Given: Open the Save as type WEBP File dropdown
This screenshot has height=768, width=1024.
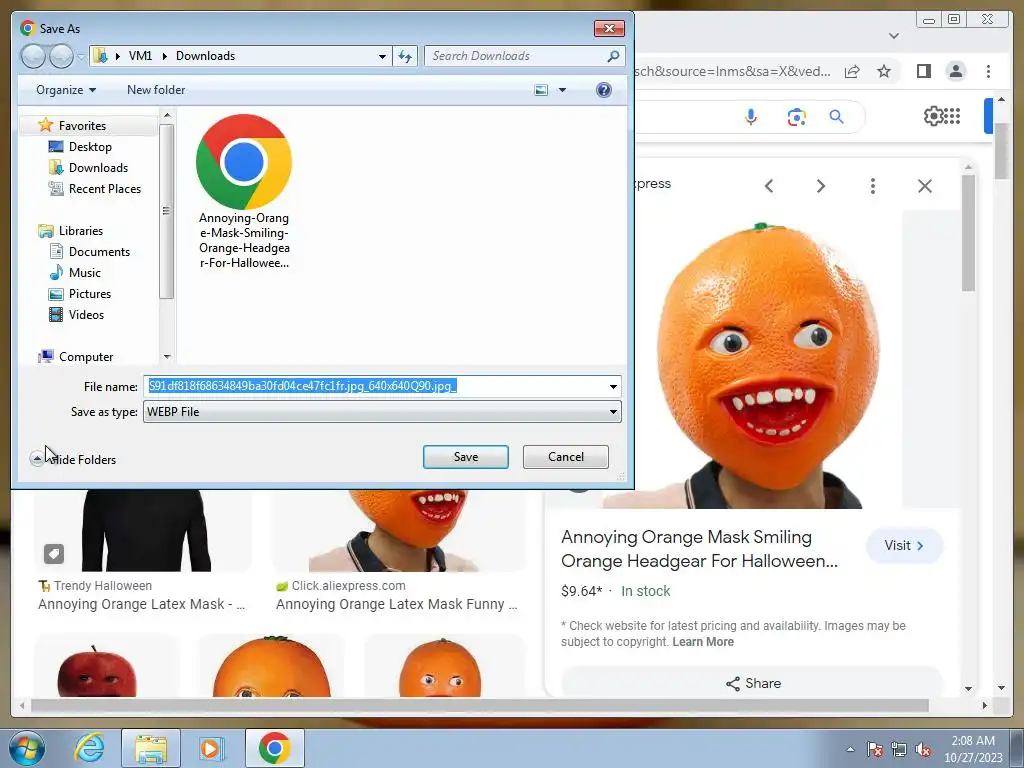Looking at the screenshot, I should click(x=382, y=412).
